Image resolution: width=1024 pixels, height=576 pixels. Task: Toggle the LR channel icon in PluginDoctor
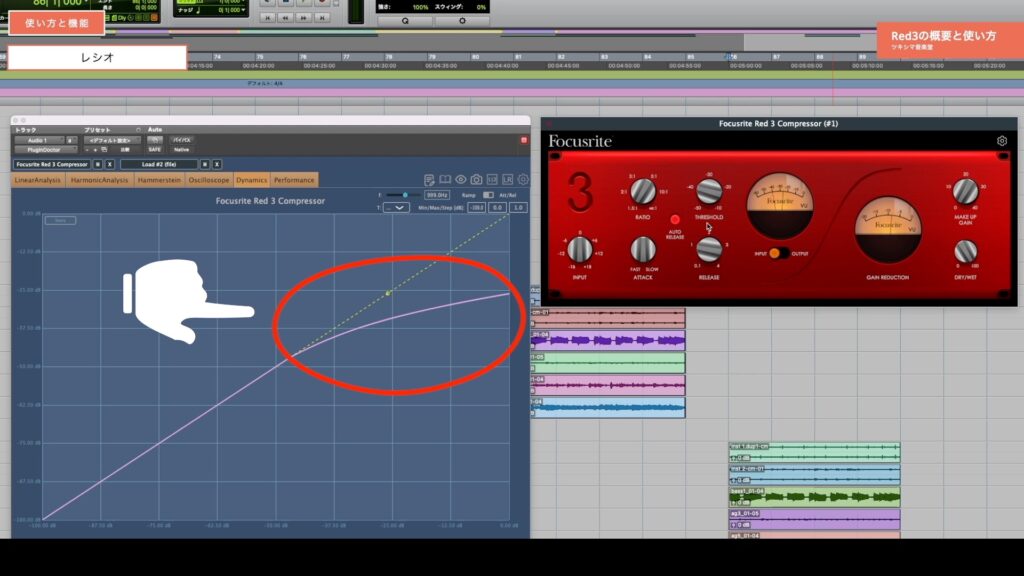point(507,180)
